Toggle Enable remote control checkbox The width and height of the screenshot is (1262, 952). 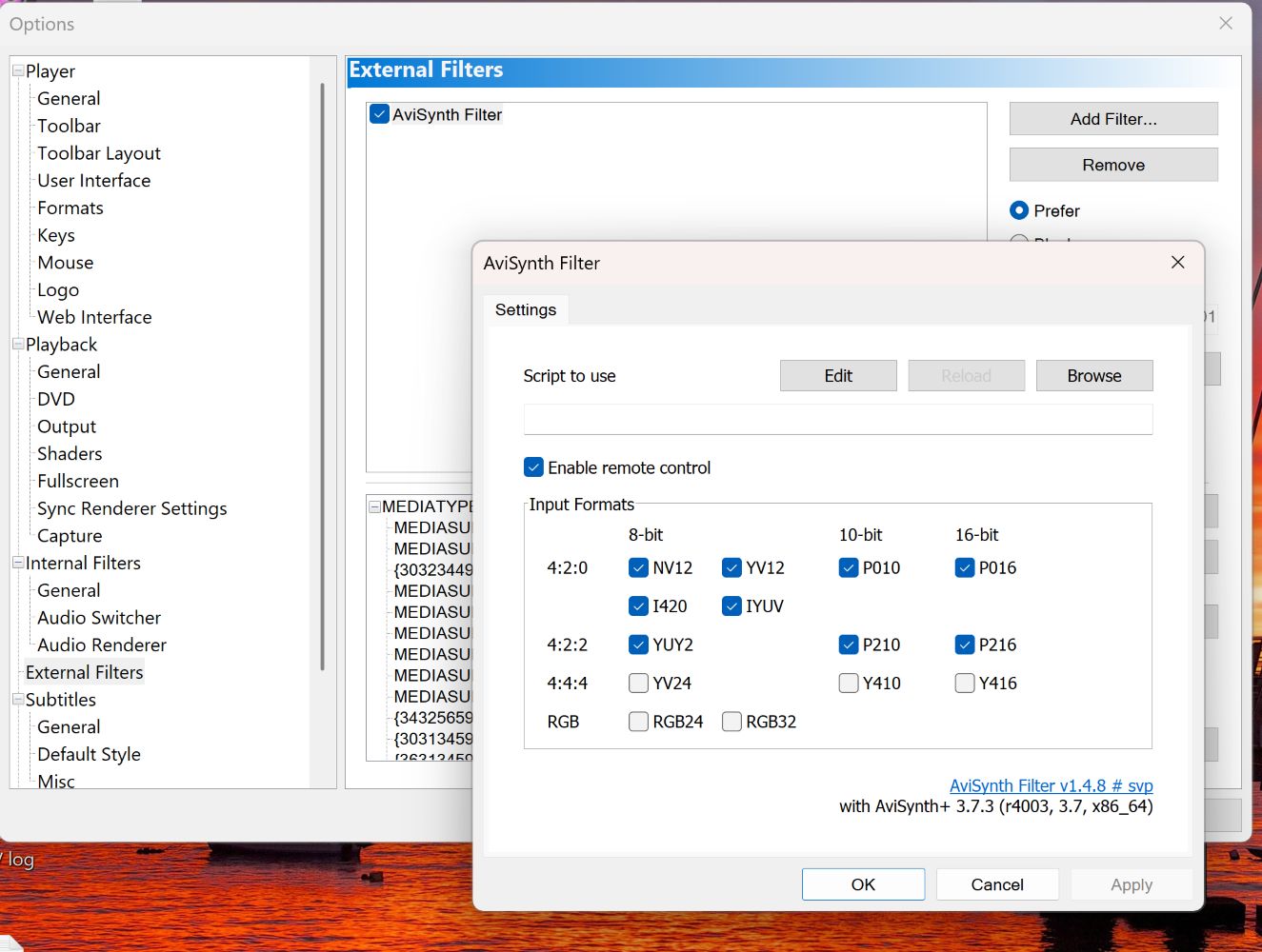[533, 467]
